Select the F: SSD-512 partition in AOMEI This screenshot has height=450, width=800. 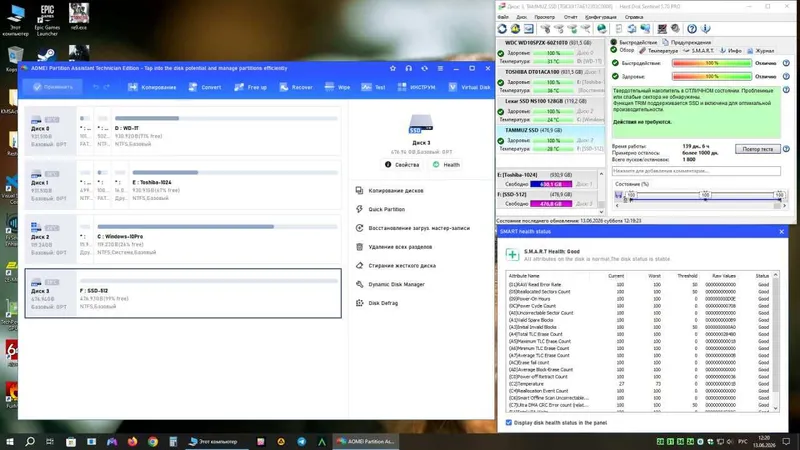click(208, 293)
